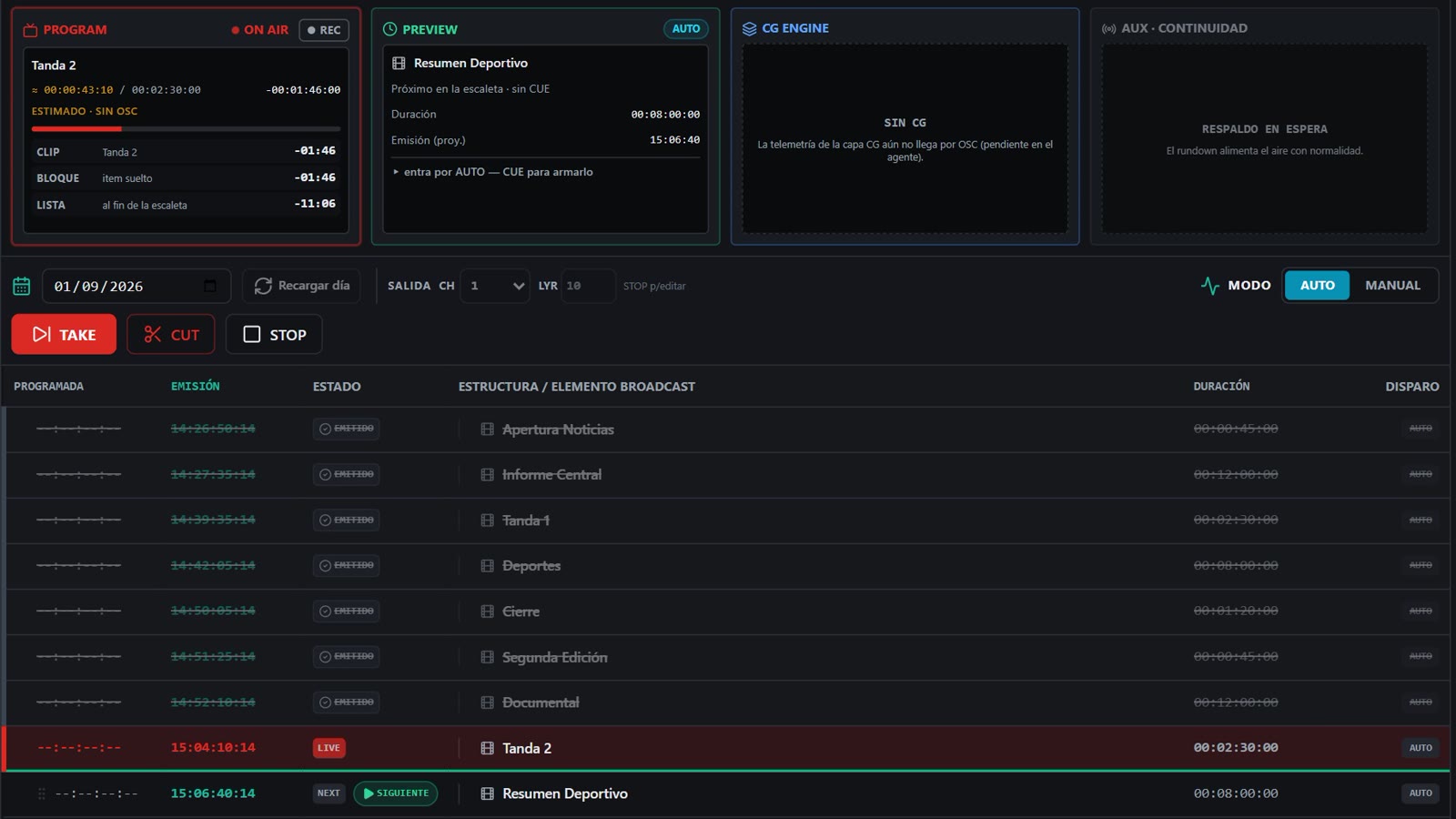Click the film icon in the Cierre row
The width and height of the screenshot is (1456, 819).
click(x=487, y=612)
